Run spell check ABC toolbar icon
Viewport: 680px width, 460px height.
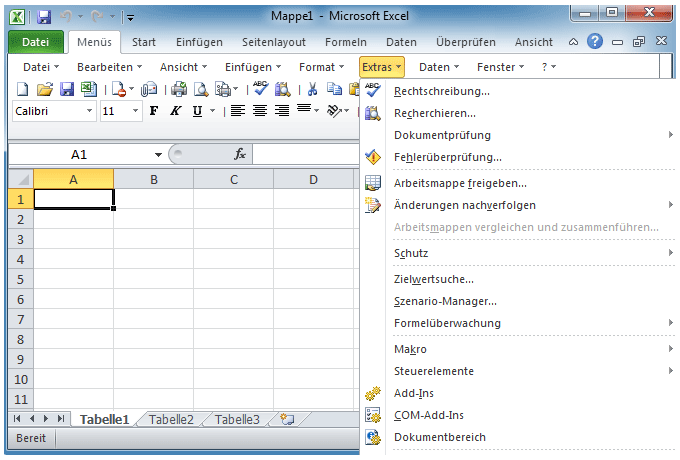261,88
